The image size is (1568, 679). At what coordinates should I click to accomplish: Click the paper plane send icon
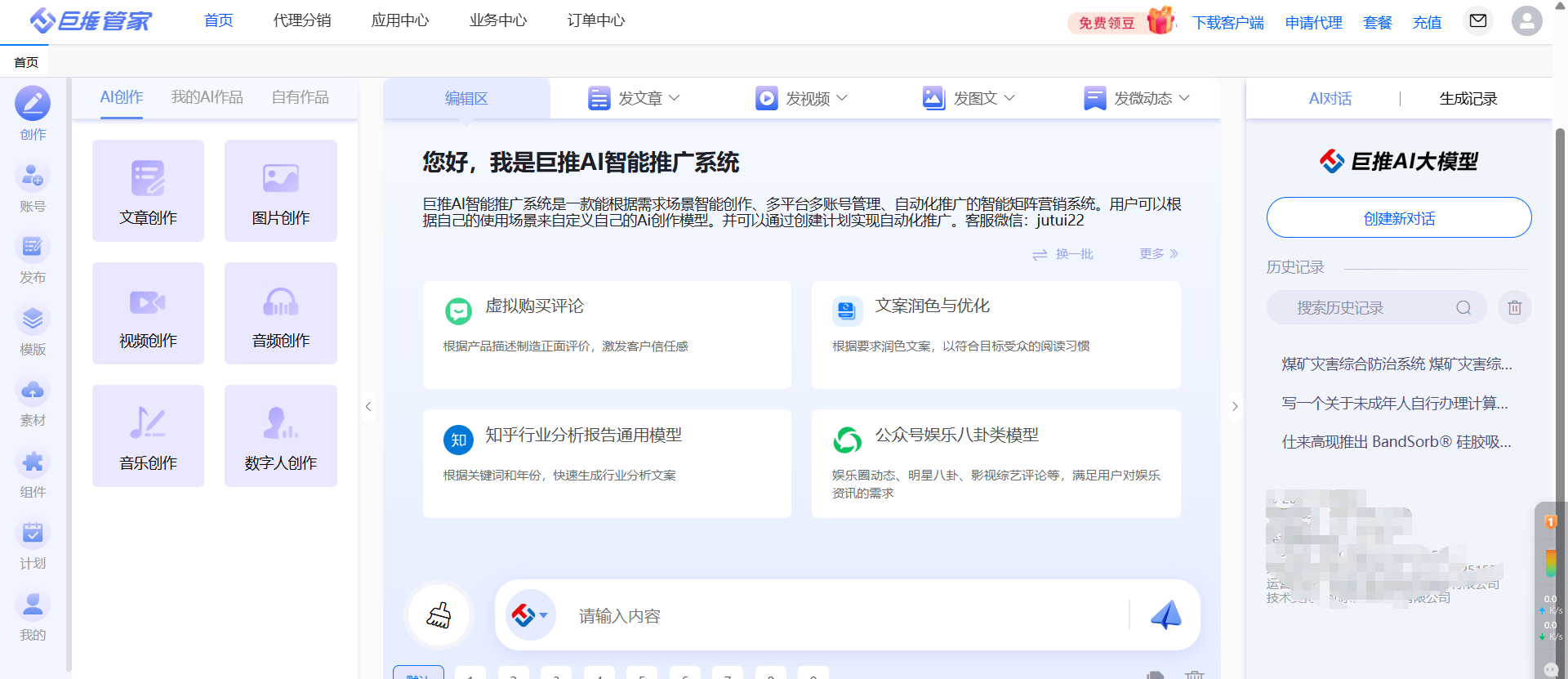[1166, 614]
